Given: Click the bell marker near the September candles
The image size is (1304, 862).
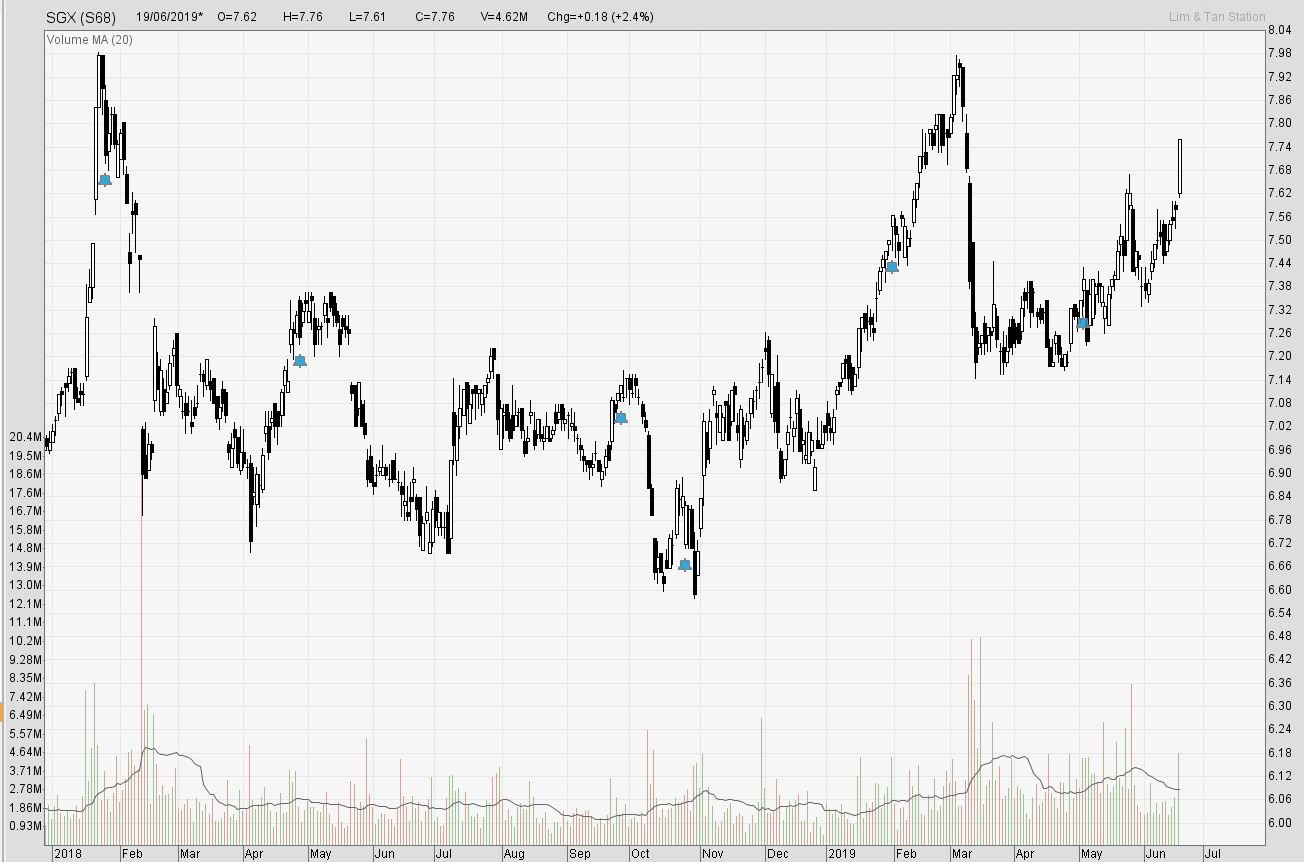Looking at the screenshot, I should [x=620, y=418].
